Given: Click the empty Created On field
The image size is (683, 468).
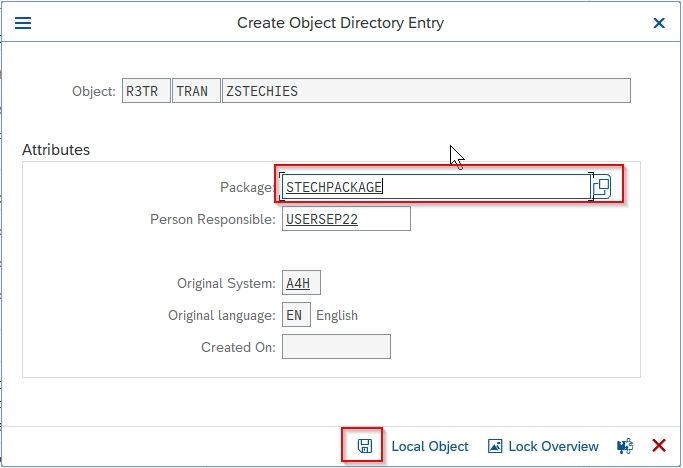Looking at the screenshot, I should click(x=336, y=346).
